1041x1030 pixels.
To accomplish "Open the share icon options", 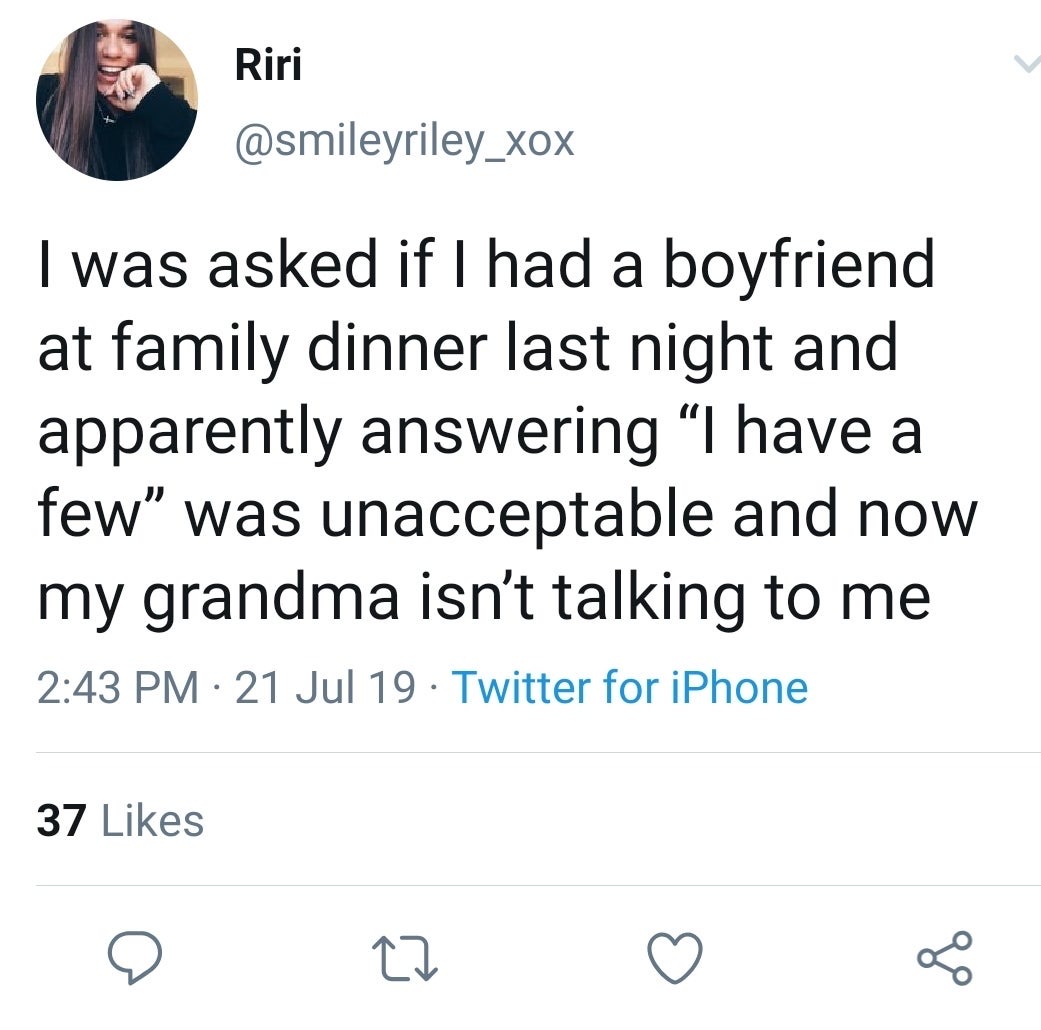I will point(945,958).
